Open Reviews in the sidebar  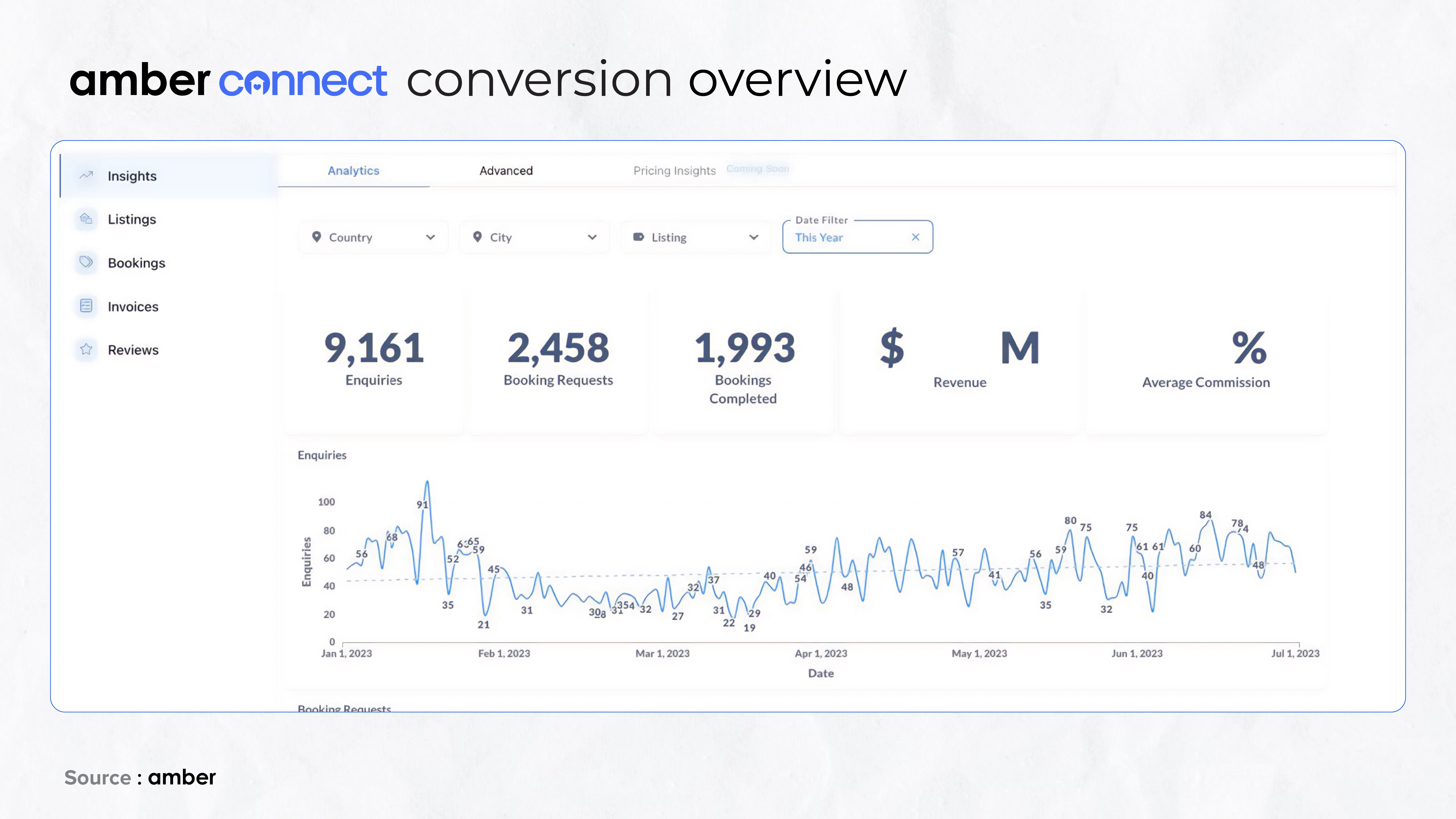click(168, 350)
